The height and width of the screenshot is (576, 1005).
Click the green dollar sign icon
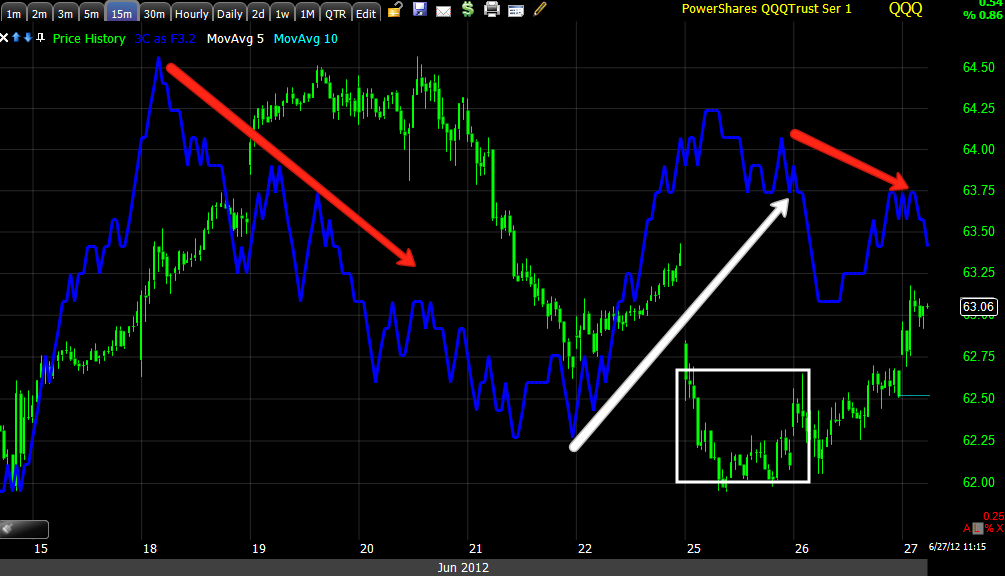point(468,10)
